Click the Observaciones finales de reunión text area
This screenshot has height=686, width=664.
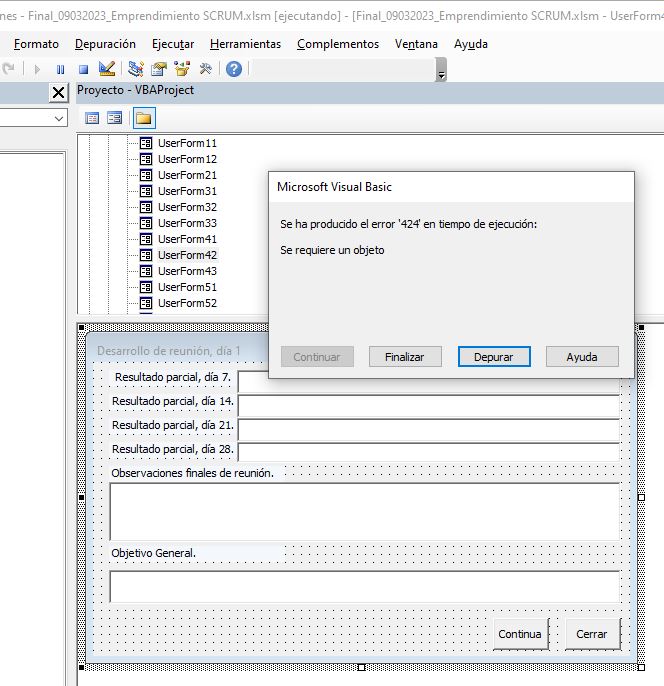pyautogui.click(x=364, y=511)
